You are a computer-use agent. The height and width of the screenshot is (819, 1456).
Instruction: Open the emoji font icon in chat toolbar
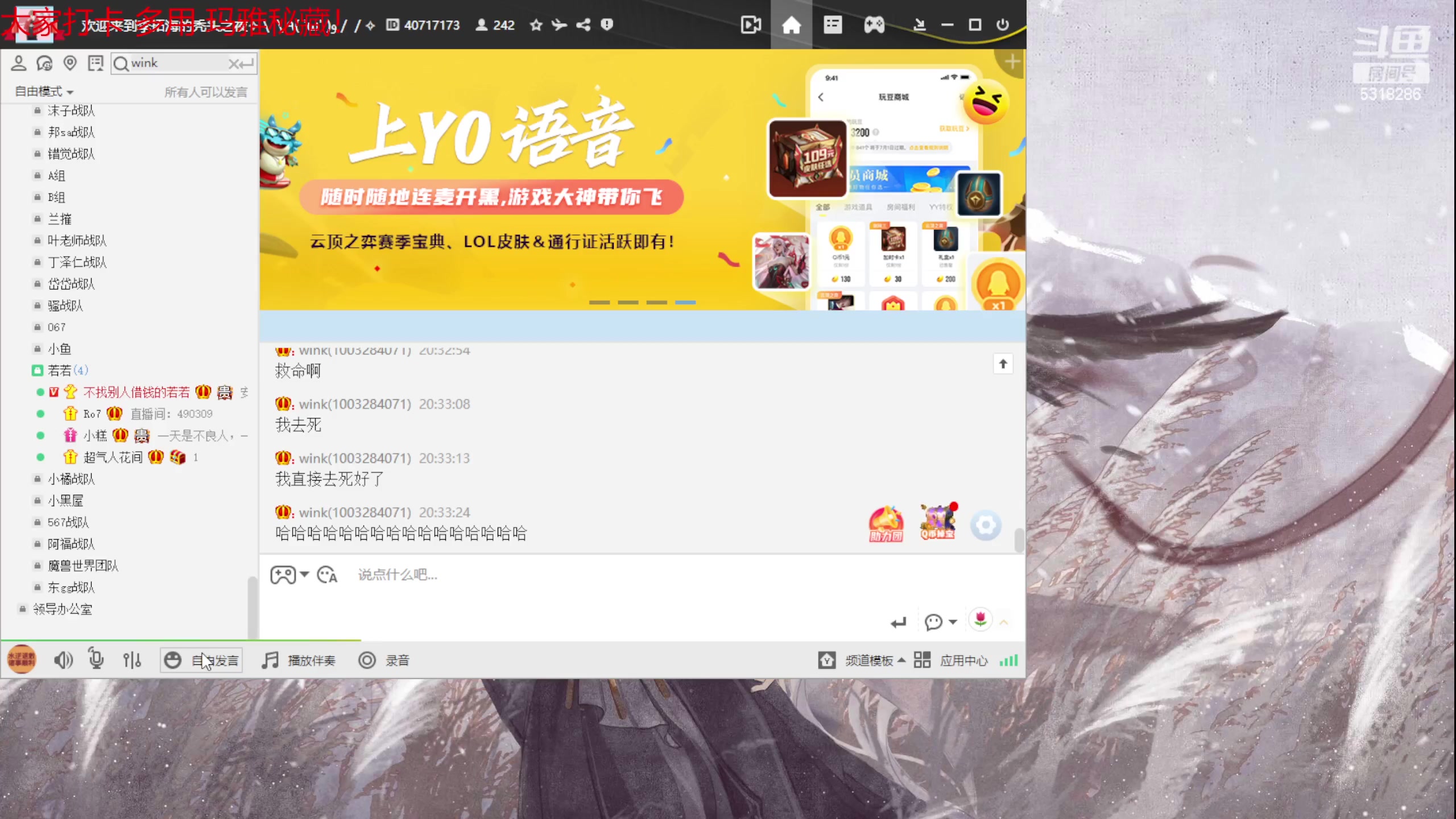327,575
